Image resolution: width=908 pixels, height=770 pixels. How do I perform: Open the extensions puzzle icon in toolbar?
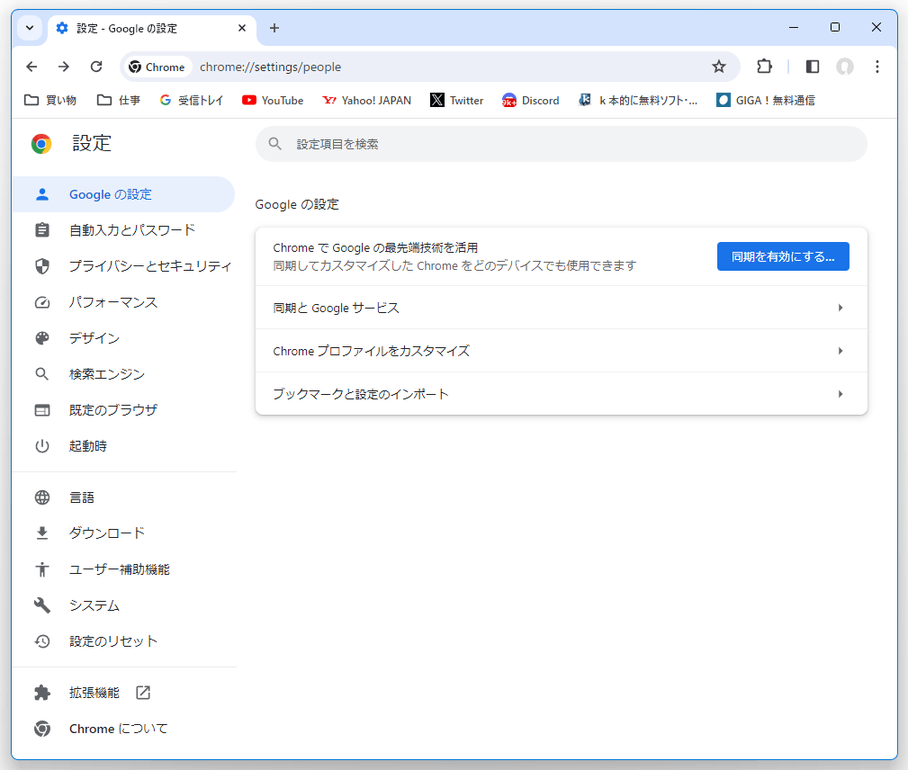tap(764, 67)
